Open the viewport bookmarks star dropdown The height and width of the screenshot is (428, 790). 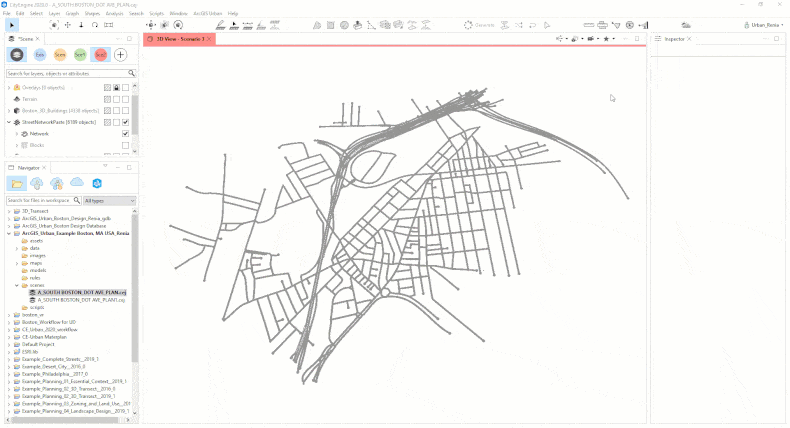(608, 39)
